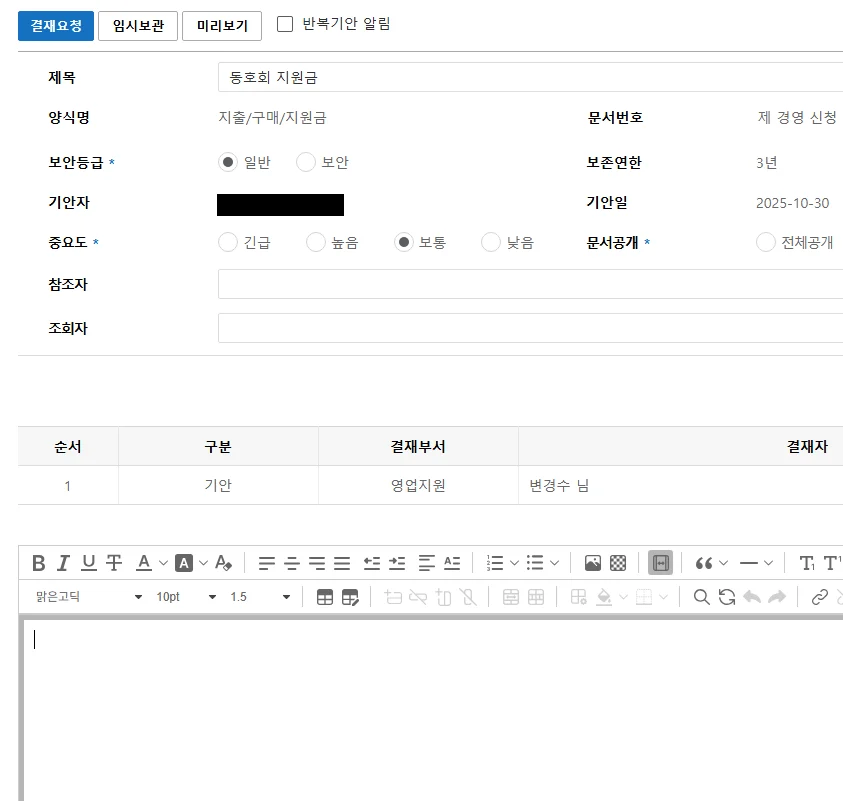Apply italic formatting

[x=64, y=563]
